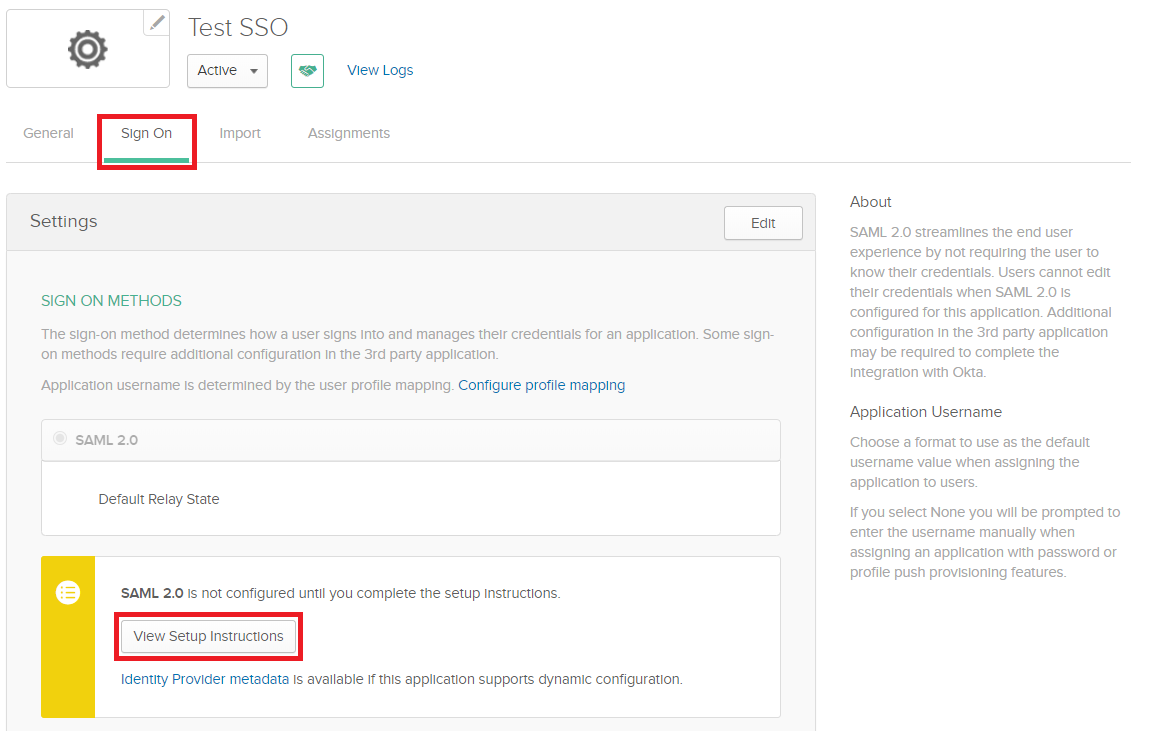1149x731 pixels.
Task: Open Configure profile mapping link
Action: pyautogui.click(x=542, y=385)
